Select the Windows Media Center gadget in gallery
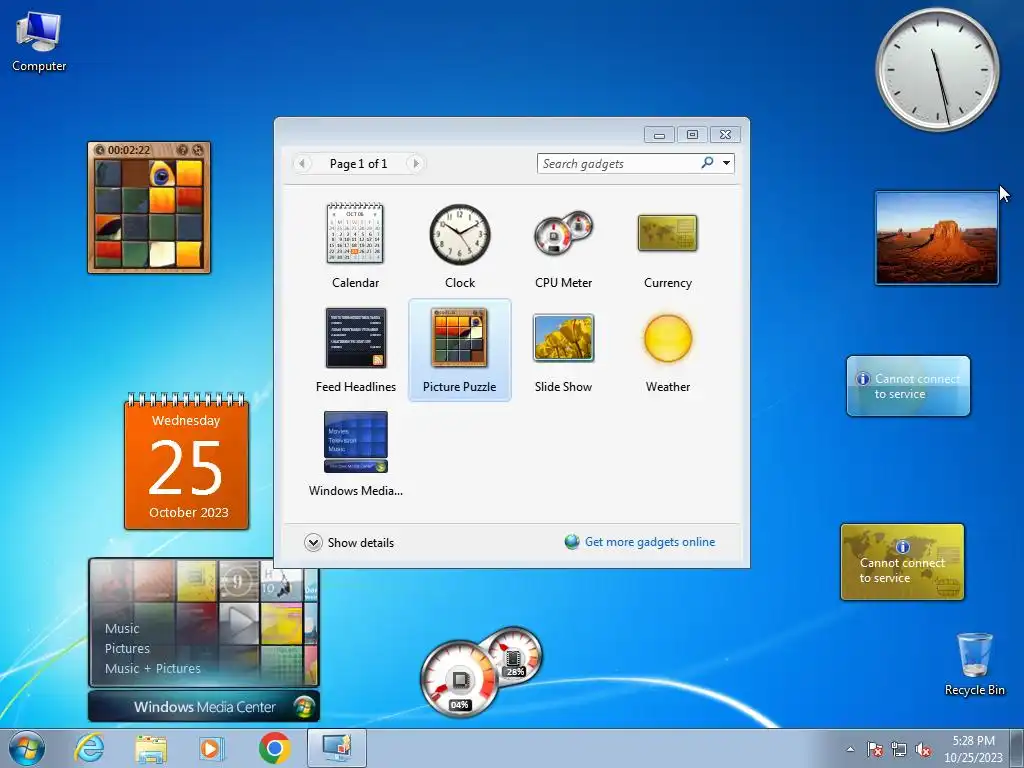The height and width of the screenshot is (768, 1024). click(x=355, y=454)
